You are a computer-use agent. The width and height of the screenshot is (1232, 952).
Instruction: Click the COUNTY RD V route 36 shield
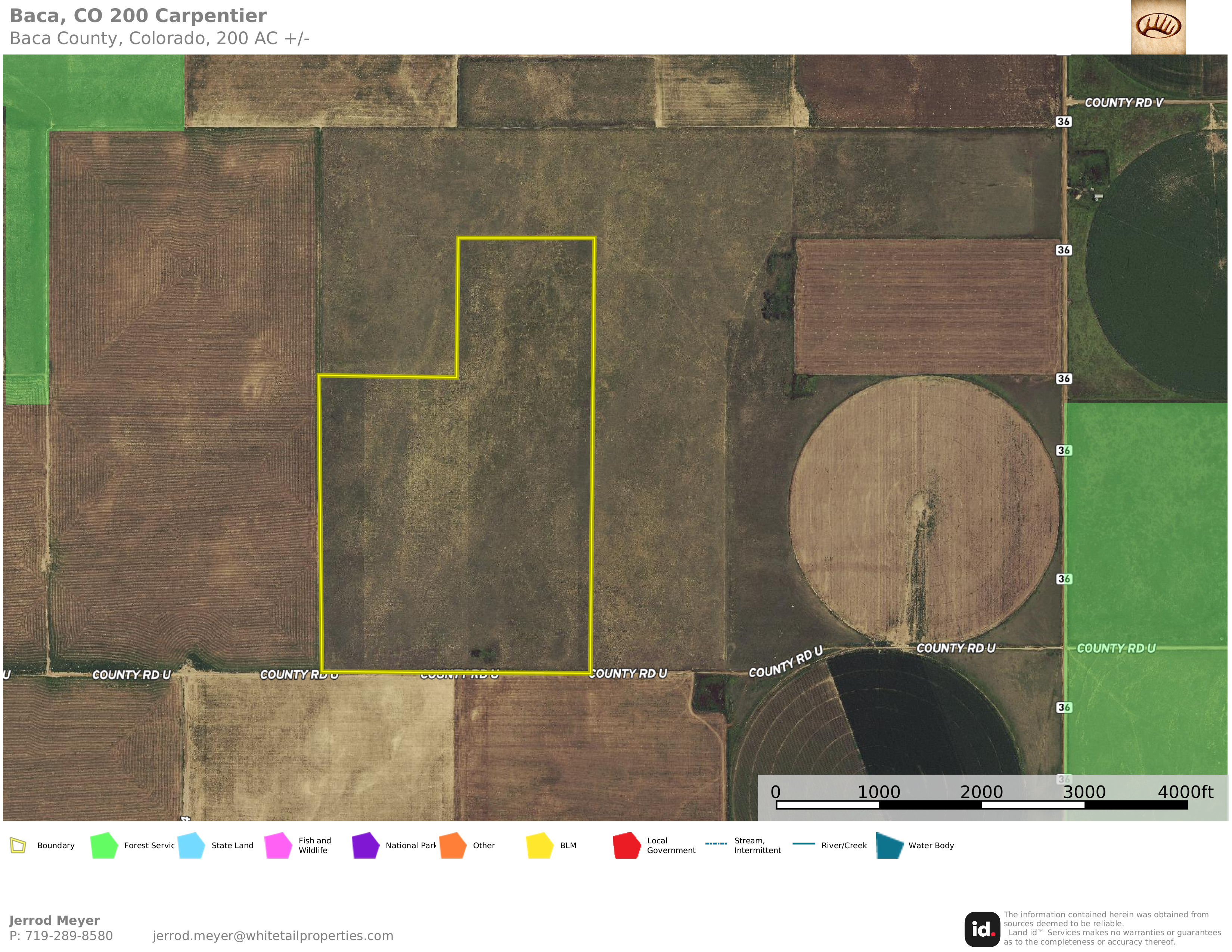(1063, 122)
